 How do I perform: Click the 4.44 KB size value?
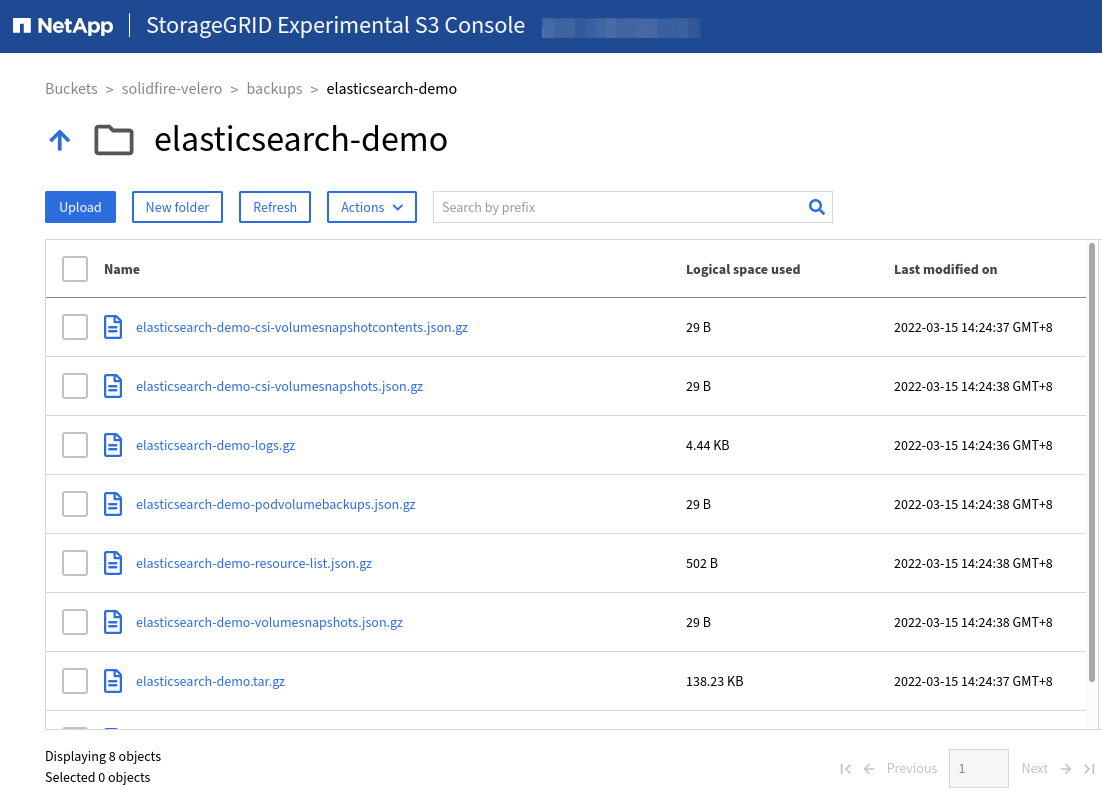pos(707,445)
